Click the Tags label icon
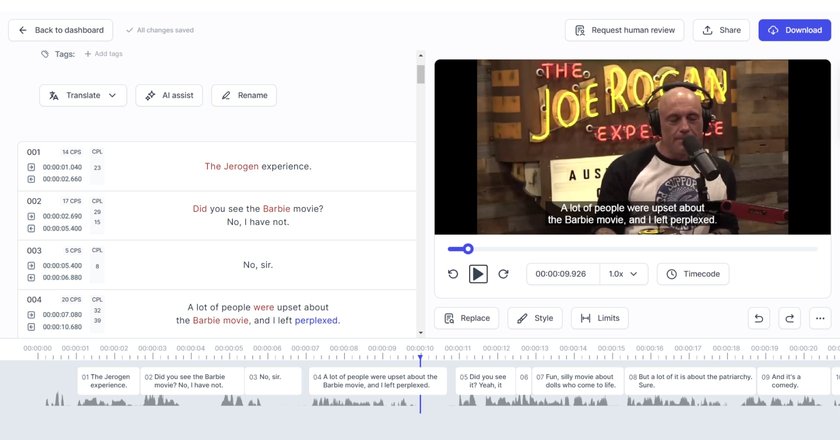The image size is (840, 440). click(x=45, y=54)
